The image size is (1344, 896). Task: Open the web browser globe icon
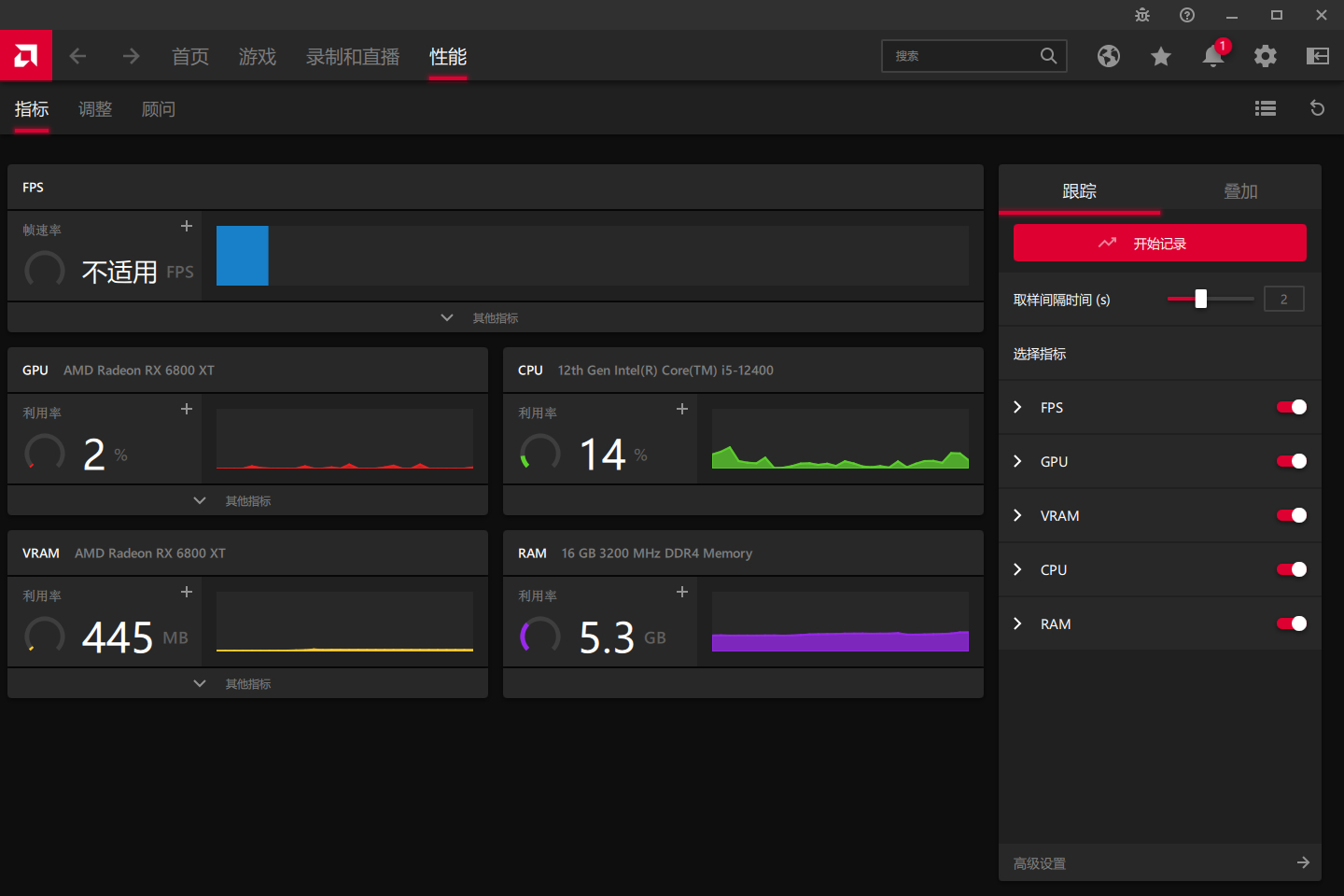(x=1109, y=56)
